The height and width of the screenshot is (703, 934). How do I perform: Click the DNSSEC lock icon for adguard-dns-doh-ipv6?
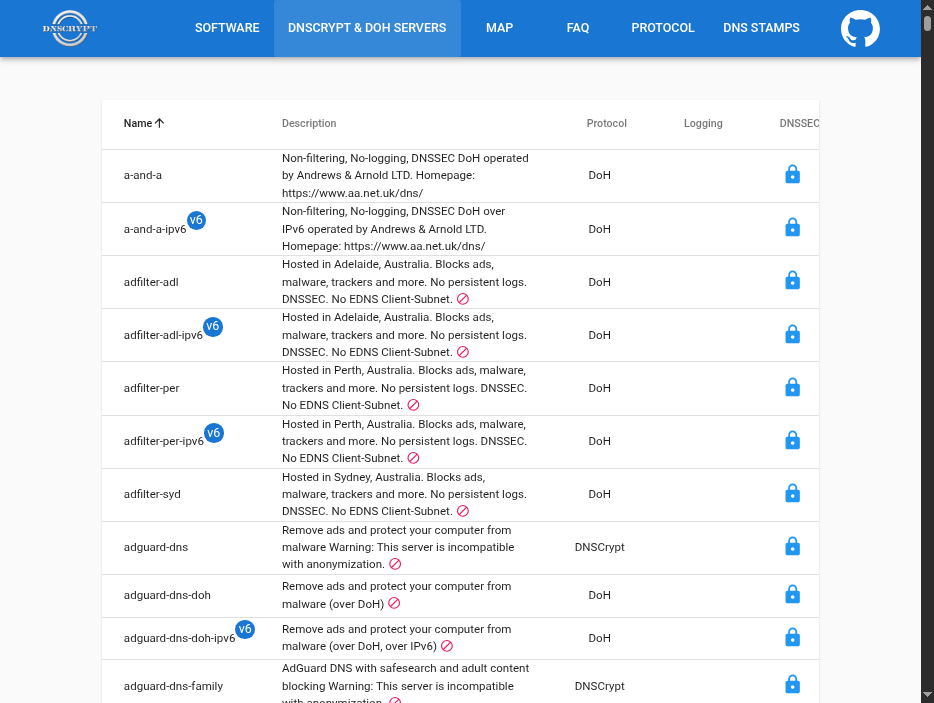point(792,637)
